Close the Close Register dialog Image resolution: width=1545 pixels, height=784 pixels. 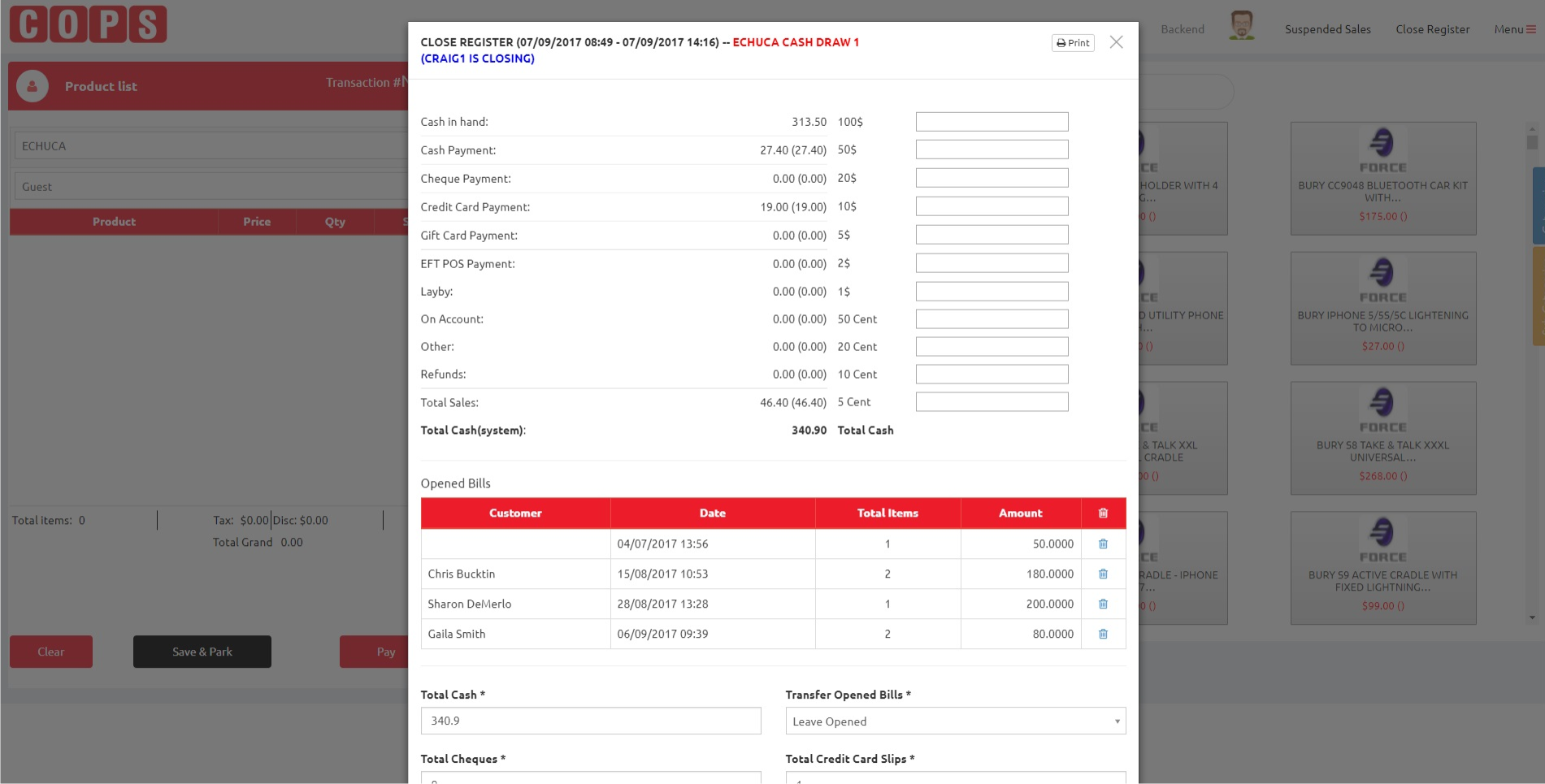[x=1116, y=42]
